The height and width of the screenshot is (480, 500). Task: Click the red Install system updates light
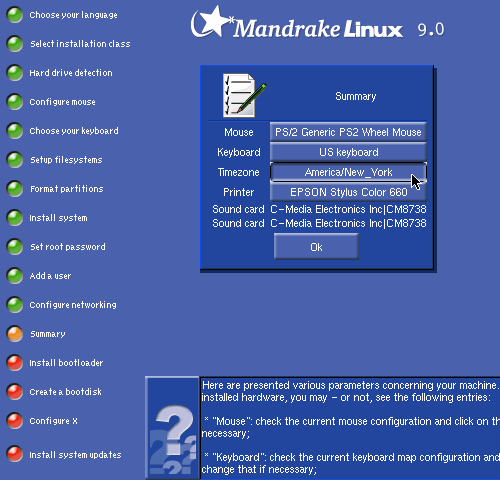tap(15, 454)
